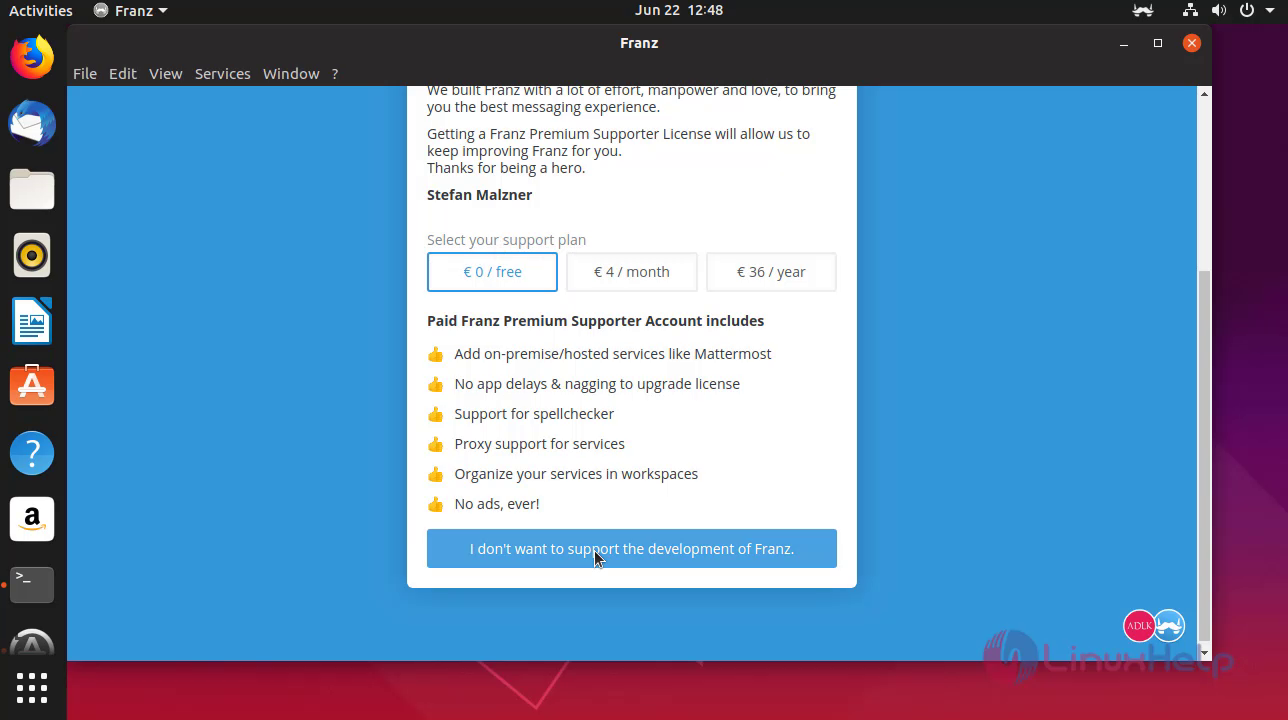Select the € 36 / year plan
Viewport: 1288px width, 720px height.
771,272
